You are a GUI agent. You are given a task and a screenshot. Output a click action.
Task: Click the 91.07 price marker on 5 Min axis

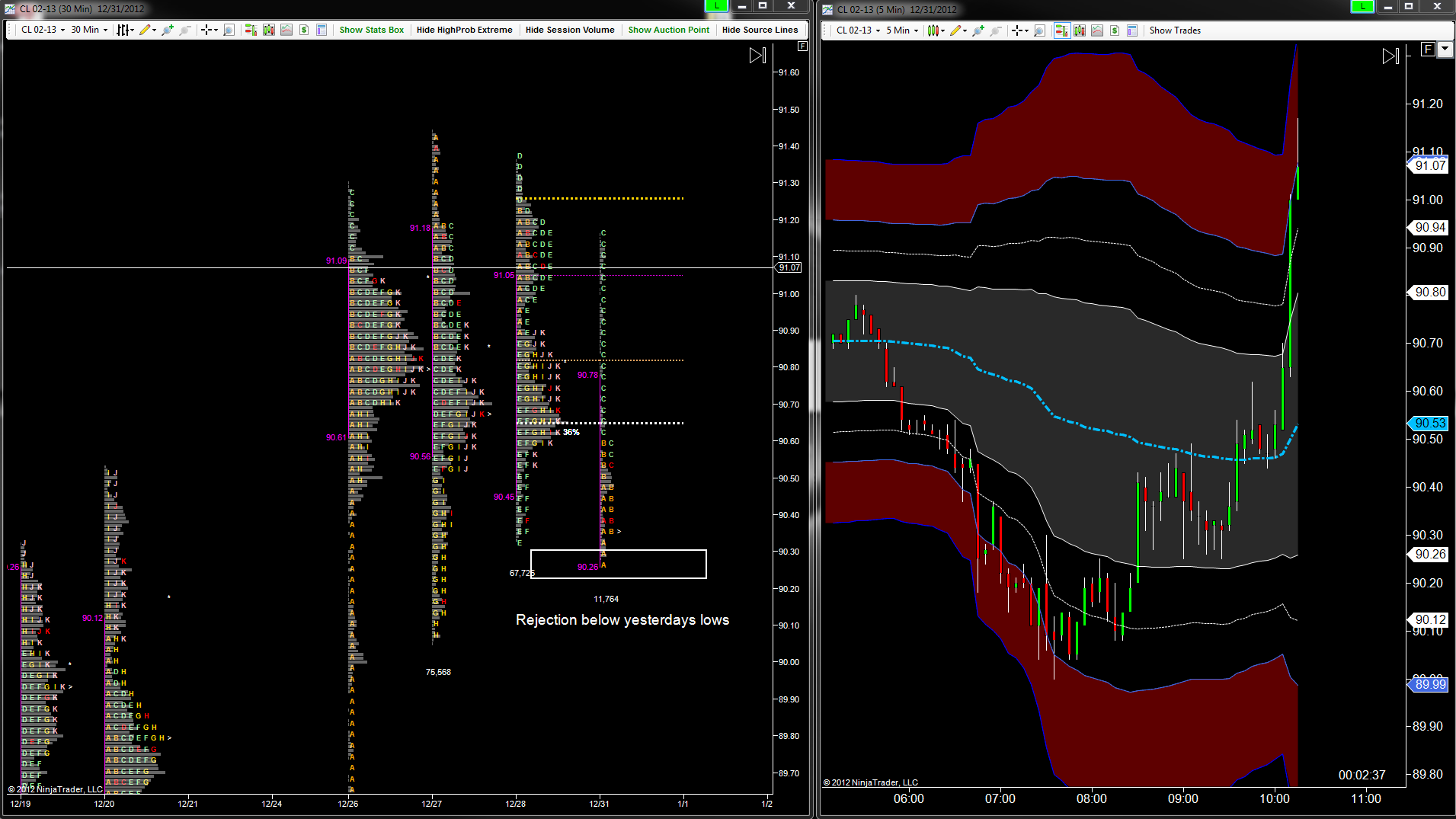pyautogui.click(x=1429, y=165)
